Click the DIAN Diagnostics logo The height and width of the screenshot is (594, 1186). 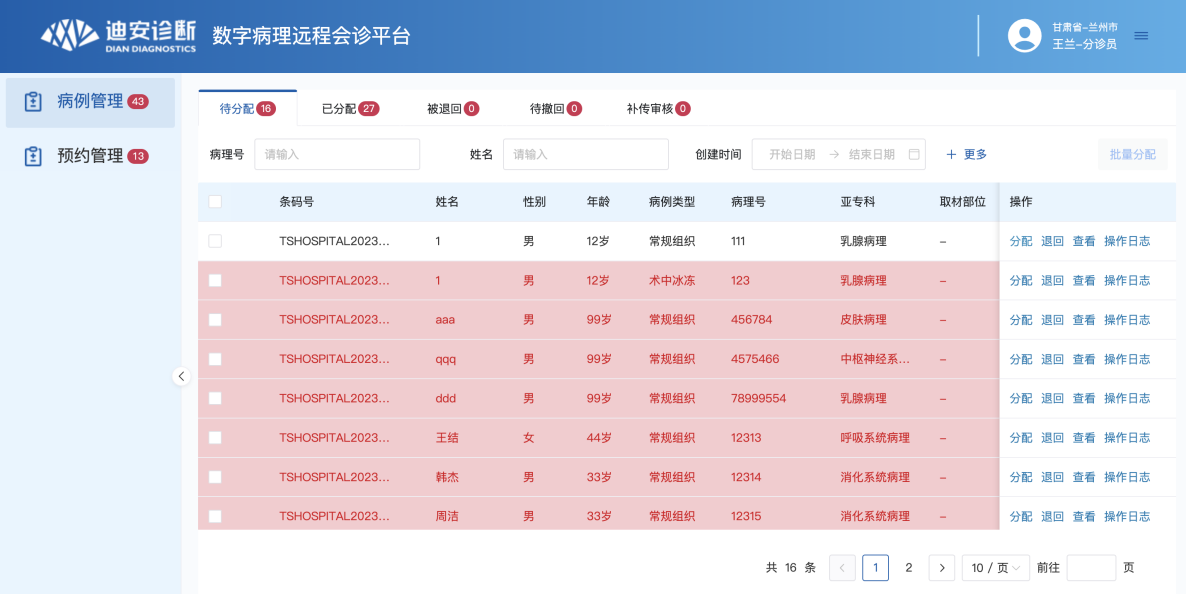(x=118, y=35)
